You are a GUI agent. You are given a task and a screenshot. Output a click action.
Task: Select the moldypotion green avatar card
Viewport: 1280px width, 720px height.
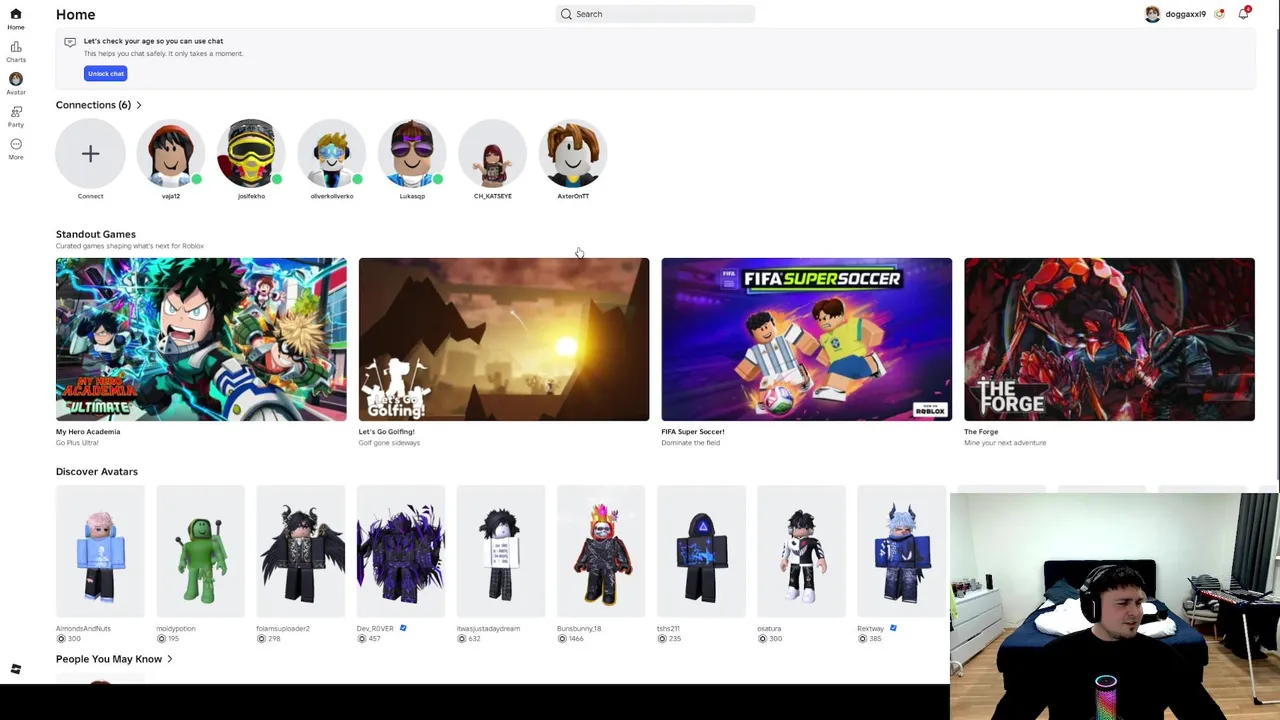[x=200, y=553]
